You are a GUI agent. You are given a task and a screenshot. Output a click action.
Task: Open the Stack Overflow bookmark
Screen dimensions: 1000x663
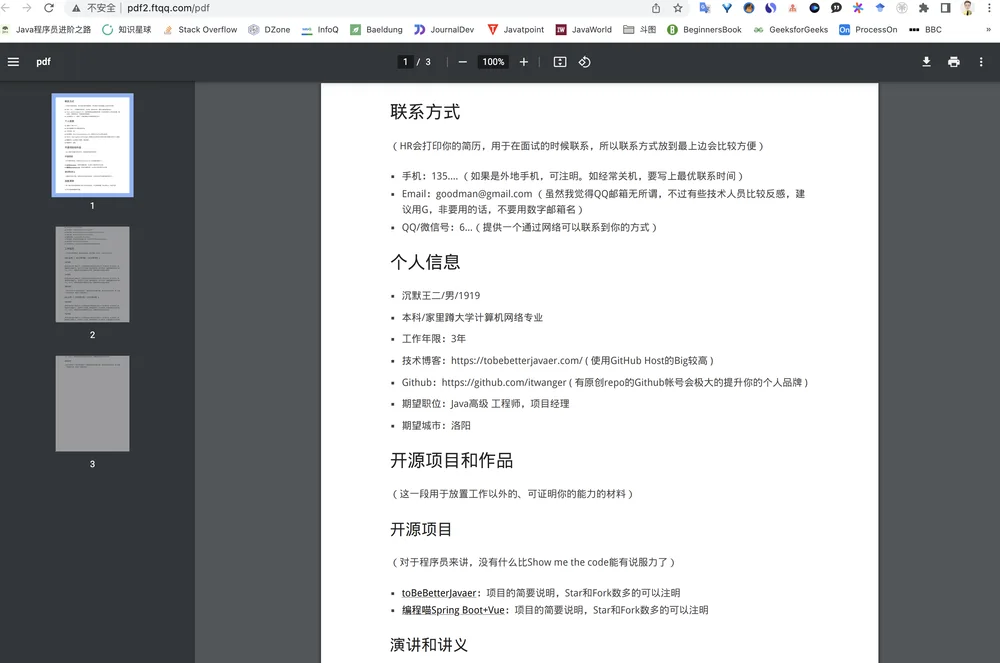[200, 29]
